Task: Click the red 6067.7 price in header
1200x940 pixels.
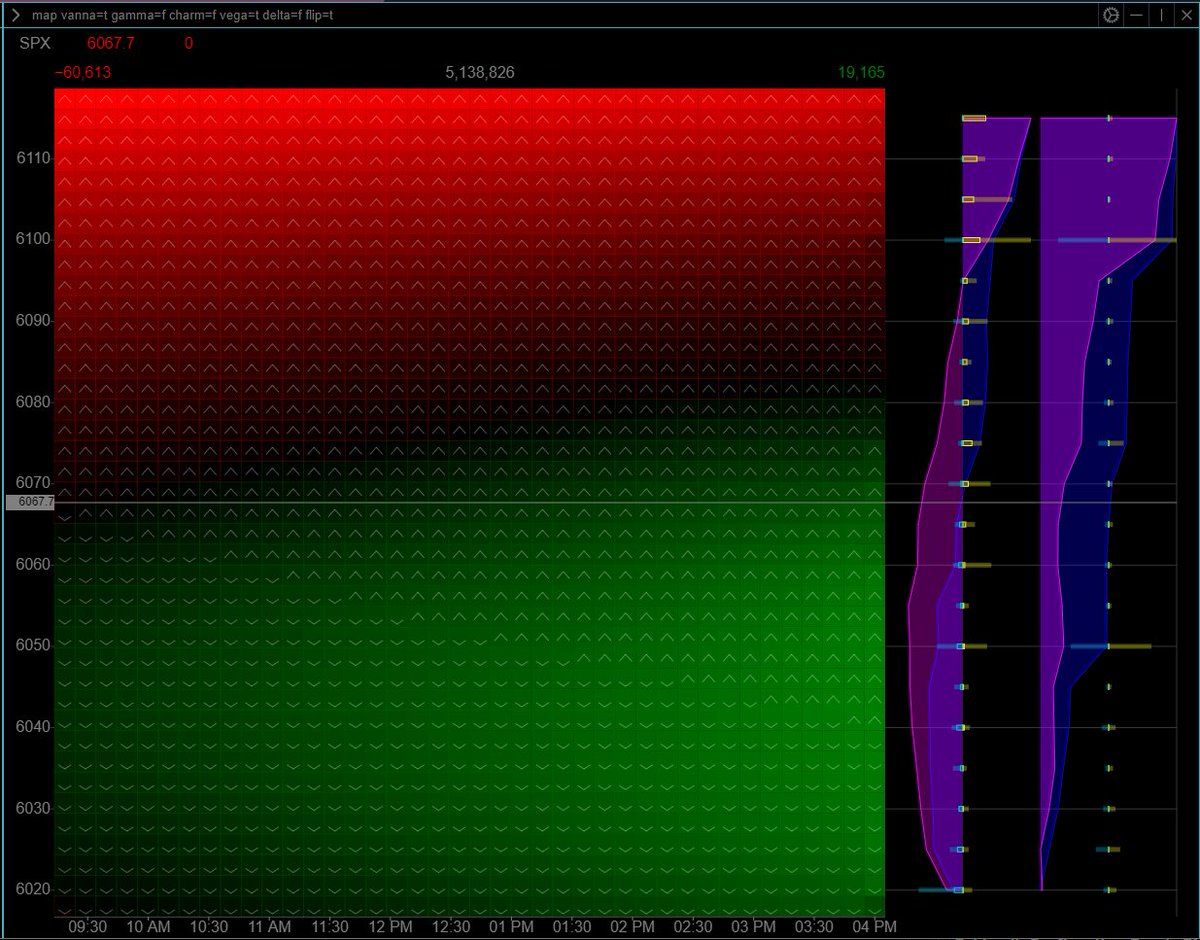Action: (111, 43)
